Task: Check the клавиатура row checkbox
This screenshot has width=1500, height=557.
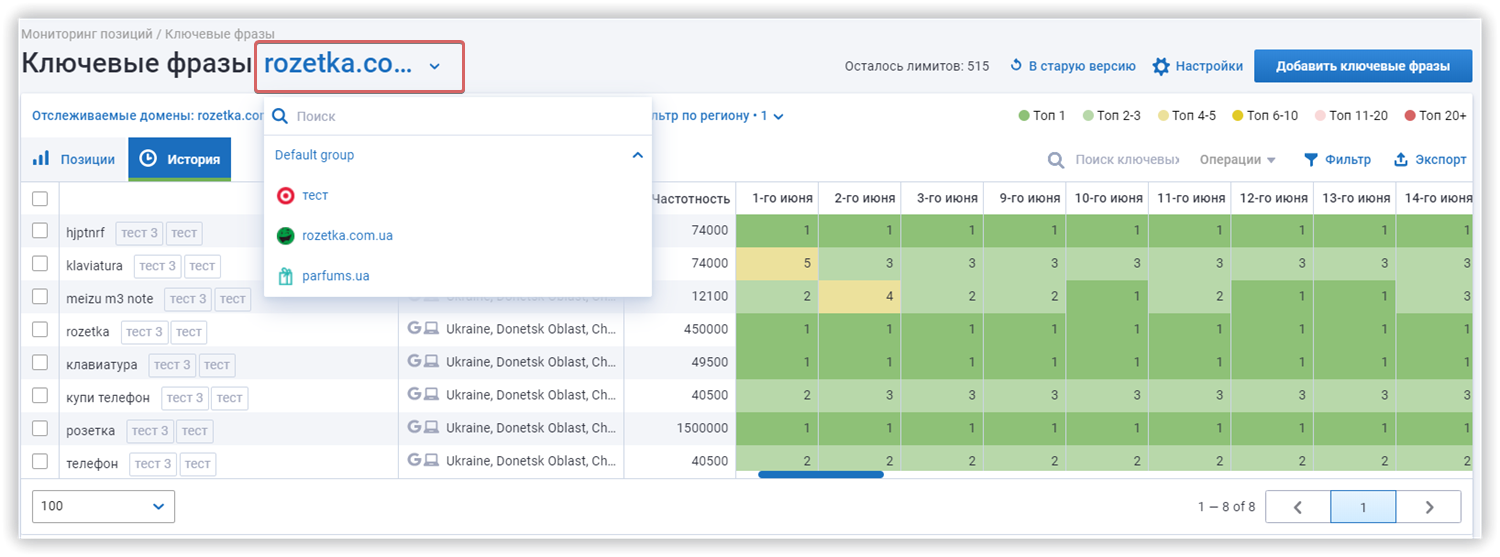Action: [x=40, y=363]
